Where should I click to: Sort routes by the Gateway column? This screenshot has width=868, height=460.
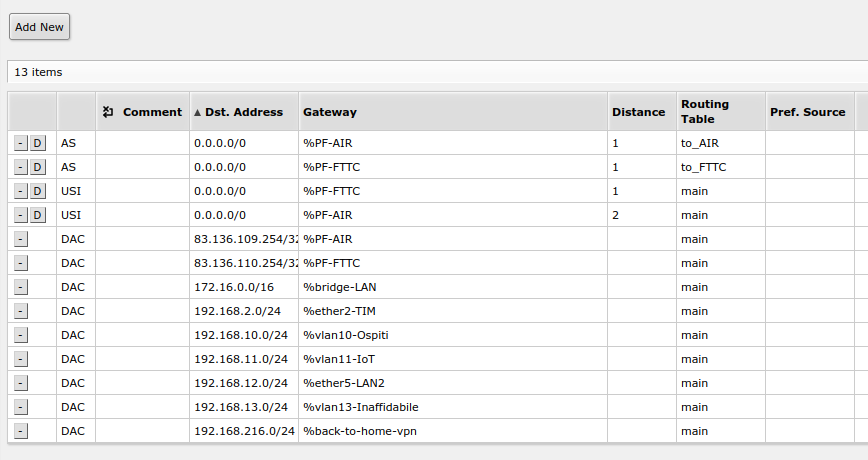(x=330, y=112)
